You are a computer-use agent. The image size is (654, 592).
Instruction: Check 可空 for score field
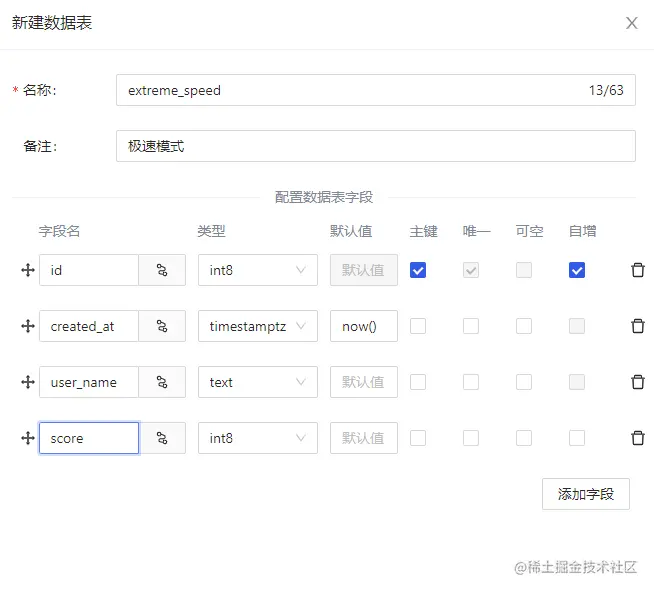[x=523, y=438]
